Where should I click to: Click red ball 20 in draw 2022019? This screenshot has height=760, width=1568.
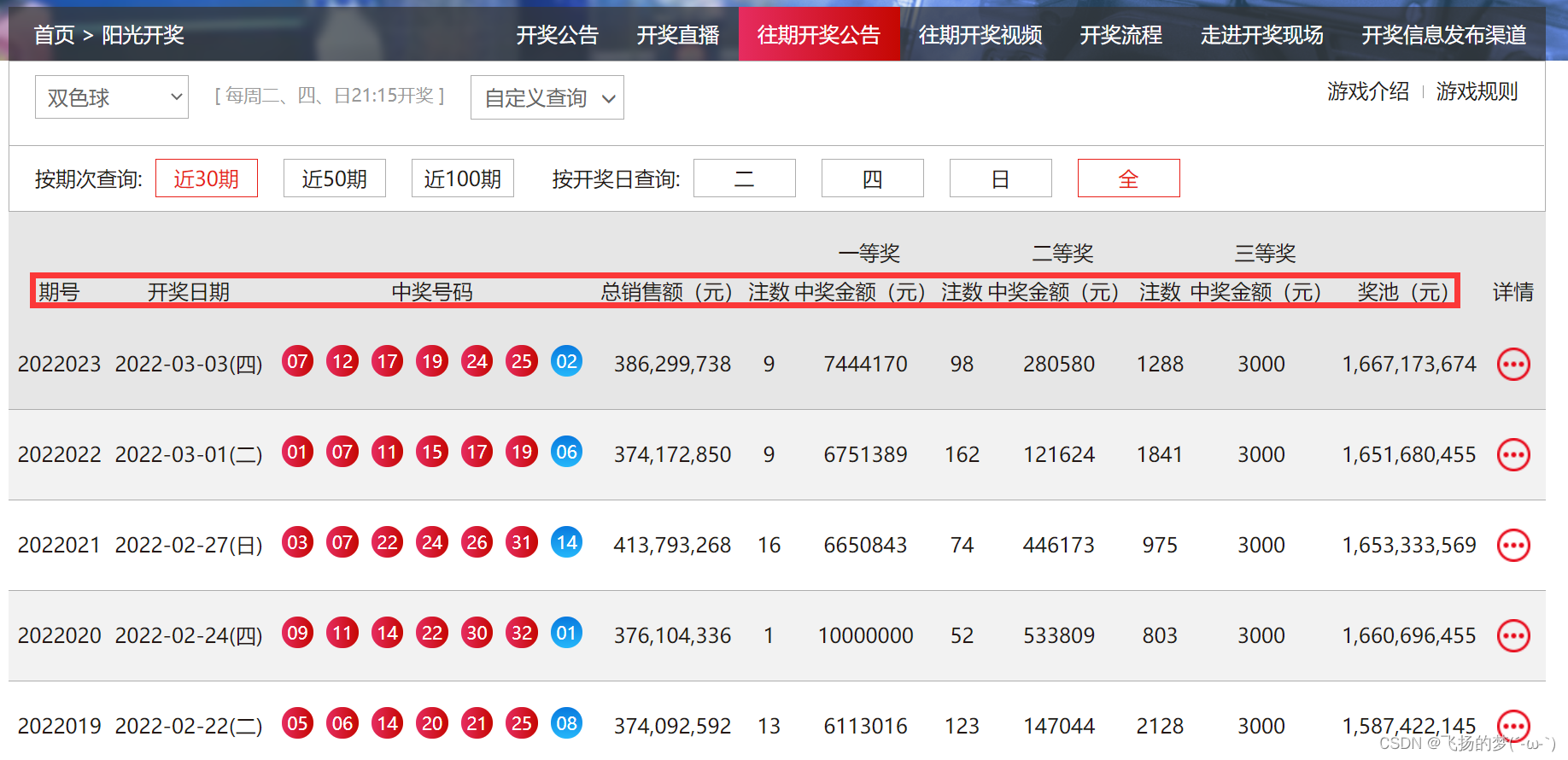pyautogui.click(x=432, y=723)
